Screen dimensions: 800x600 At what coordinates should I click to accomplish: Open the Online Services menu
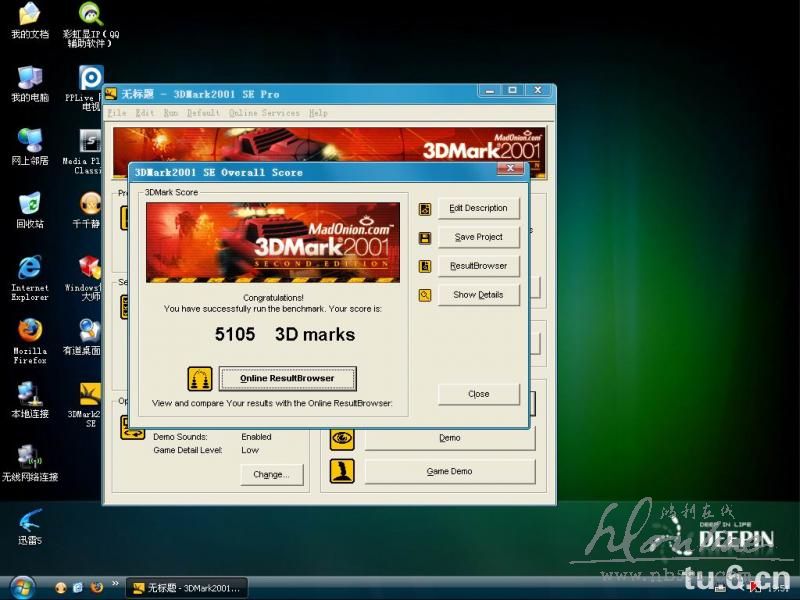point(264,113)
